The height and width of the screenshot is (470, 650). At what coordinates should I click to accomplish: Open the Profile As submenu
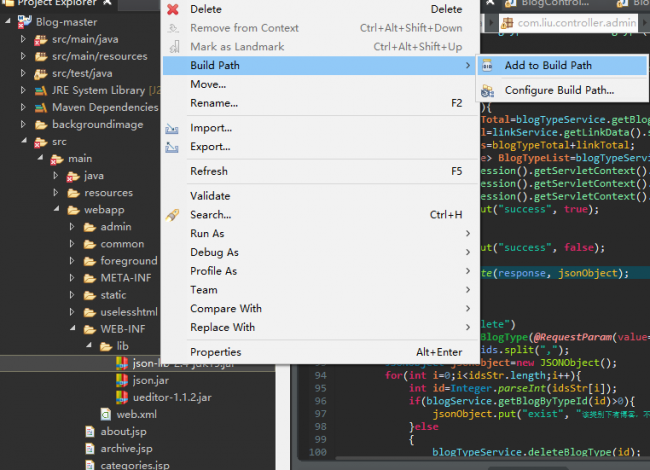coord(319,271)
